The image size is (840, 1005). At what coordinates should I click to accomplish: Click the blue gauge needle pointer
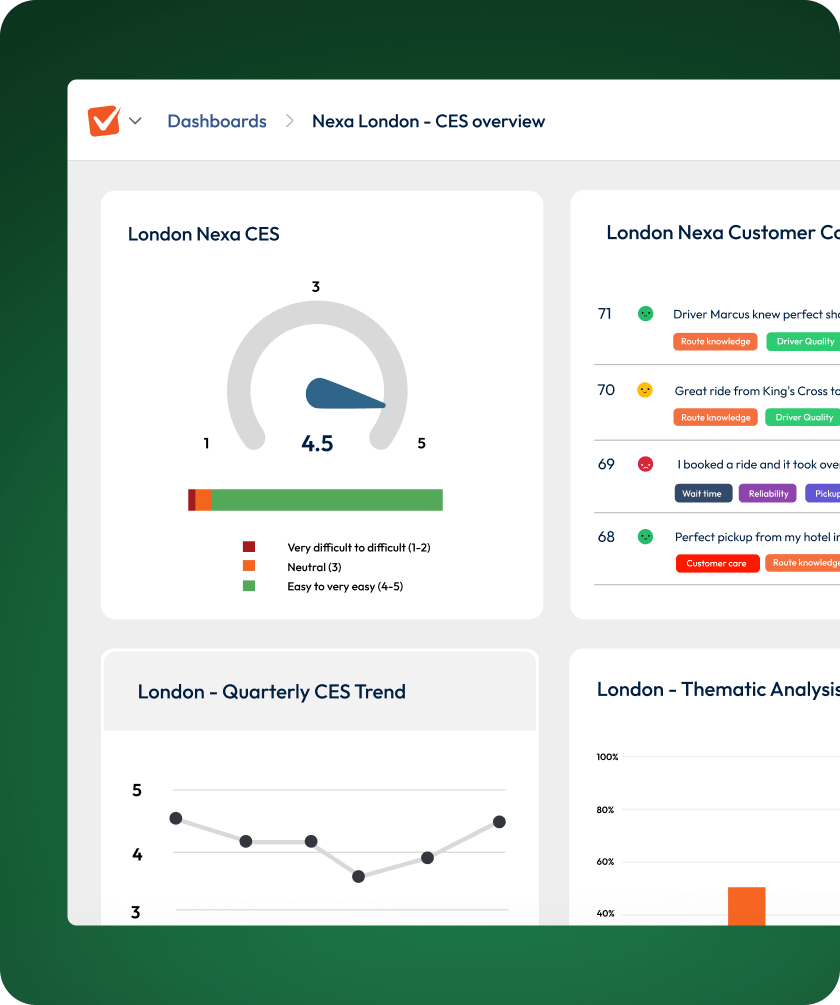coord(340,395)
